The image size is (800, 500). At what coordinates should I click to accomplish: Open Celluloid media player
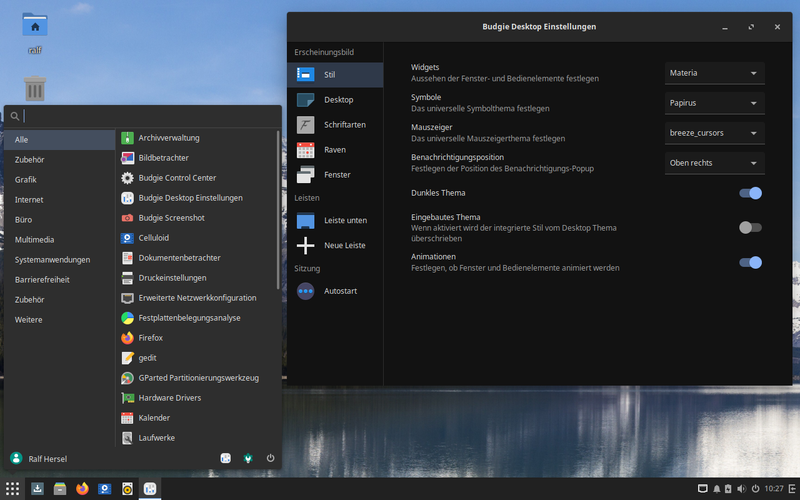pyautogui.click(x=197, y=238)
